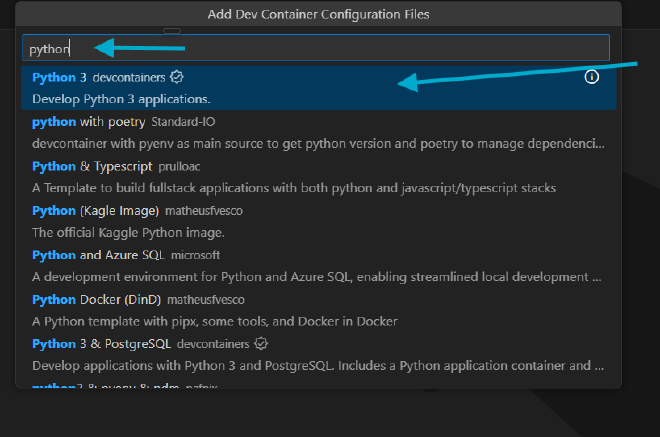Grab the drag handle above the search box
This screenshot has width=660, height=437.
click(172, 31)
